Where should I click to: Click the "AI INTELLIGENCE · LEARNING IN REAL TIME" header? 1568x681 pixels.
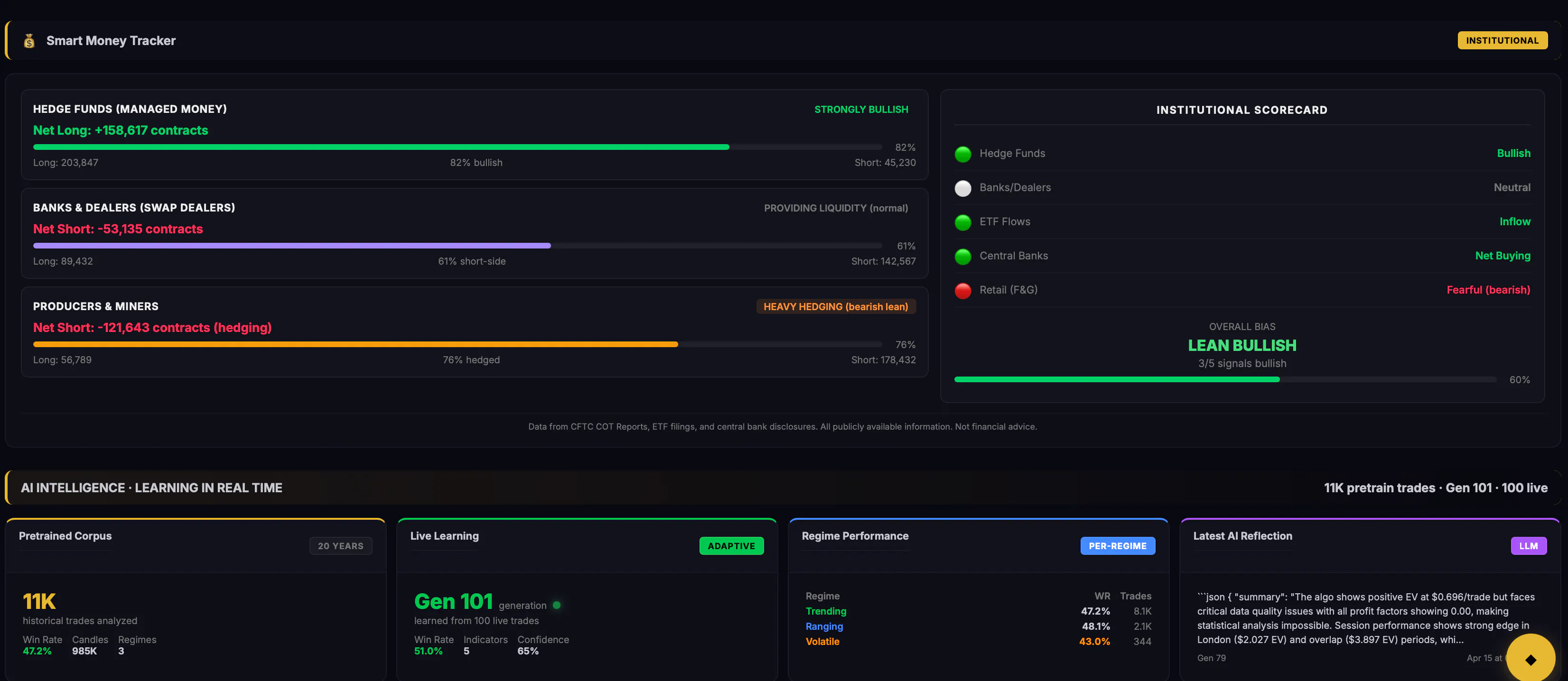tap(151, 488)
